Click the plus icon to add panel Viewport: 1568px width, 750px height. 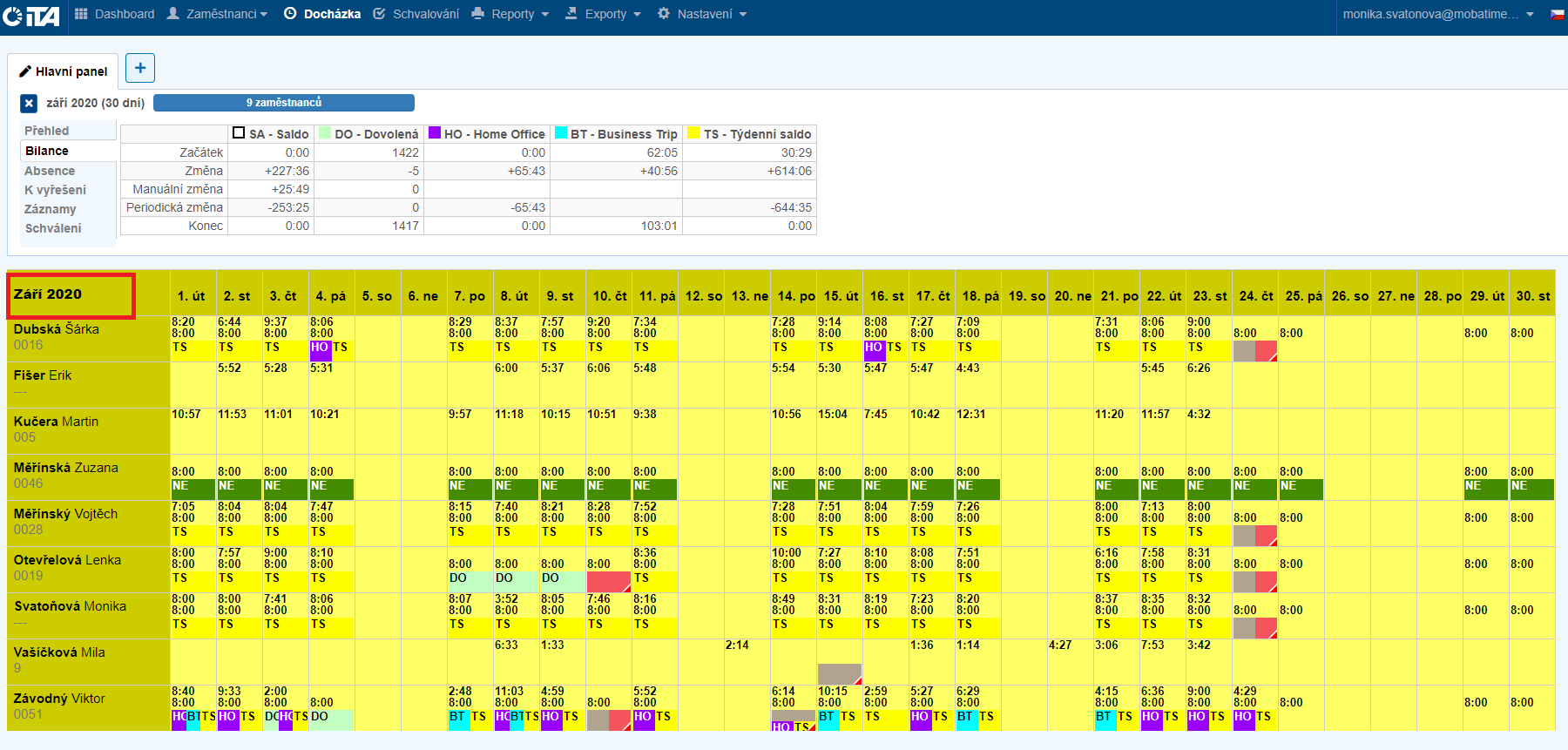click(x=140, y=68)
